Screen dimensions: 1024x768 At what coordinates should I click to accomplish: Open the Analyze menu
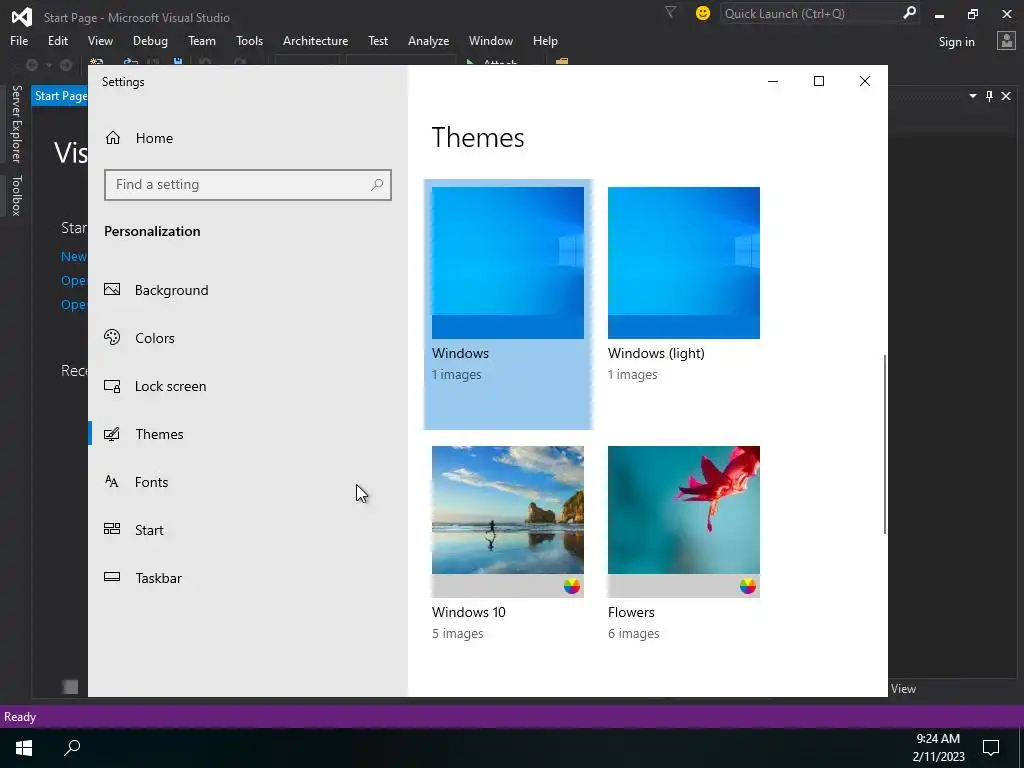(428, 40)
